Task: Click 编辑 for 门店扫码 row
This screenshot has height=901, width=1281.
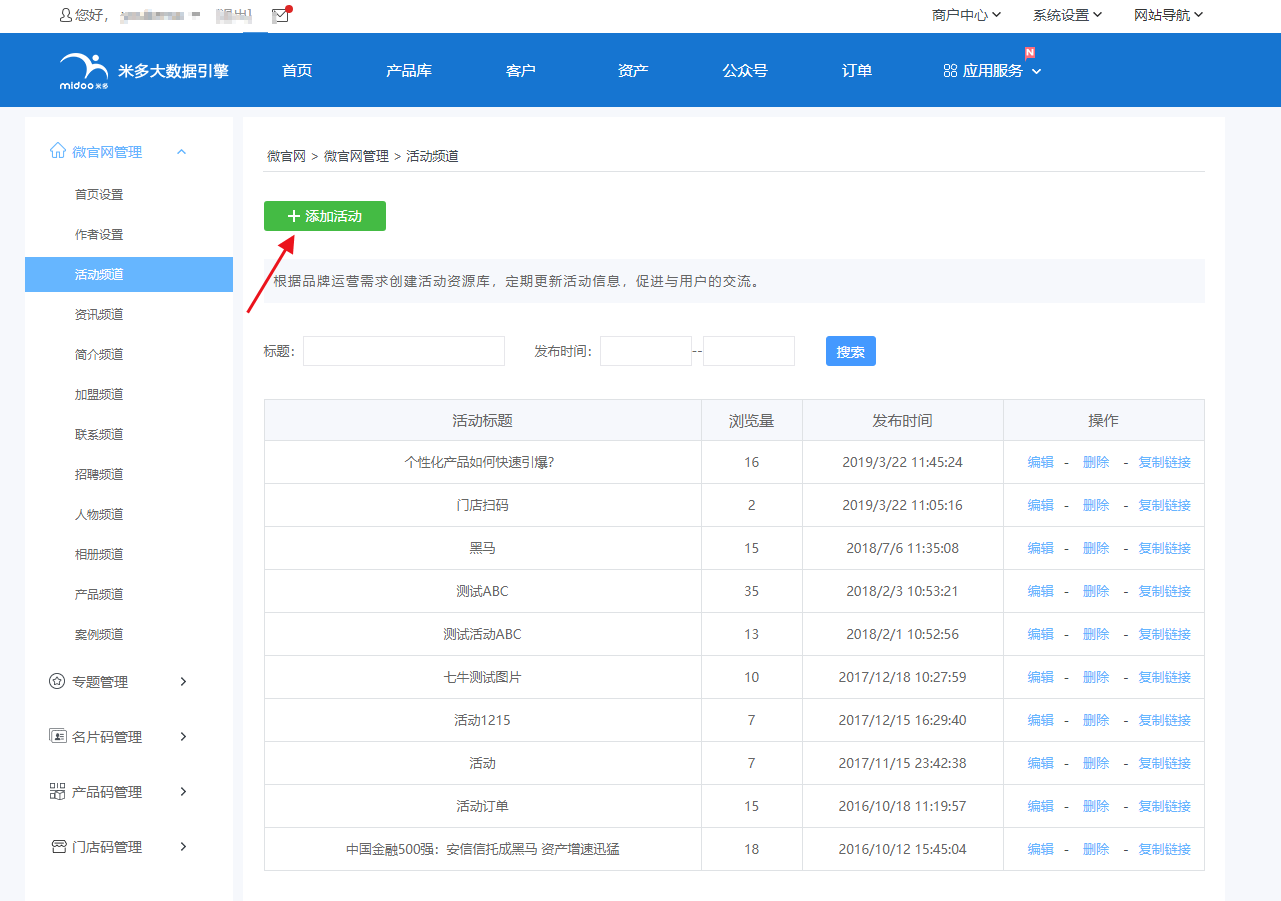Action: click(1041, 505)
